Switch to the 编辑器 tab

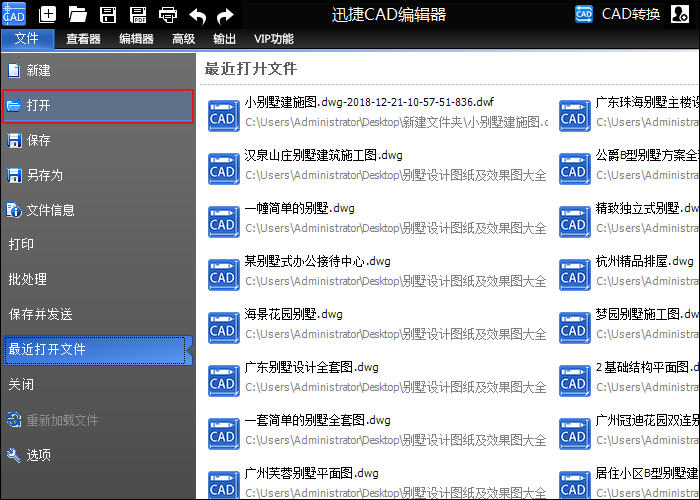click(x=136, y=39)
